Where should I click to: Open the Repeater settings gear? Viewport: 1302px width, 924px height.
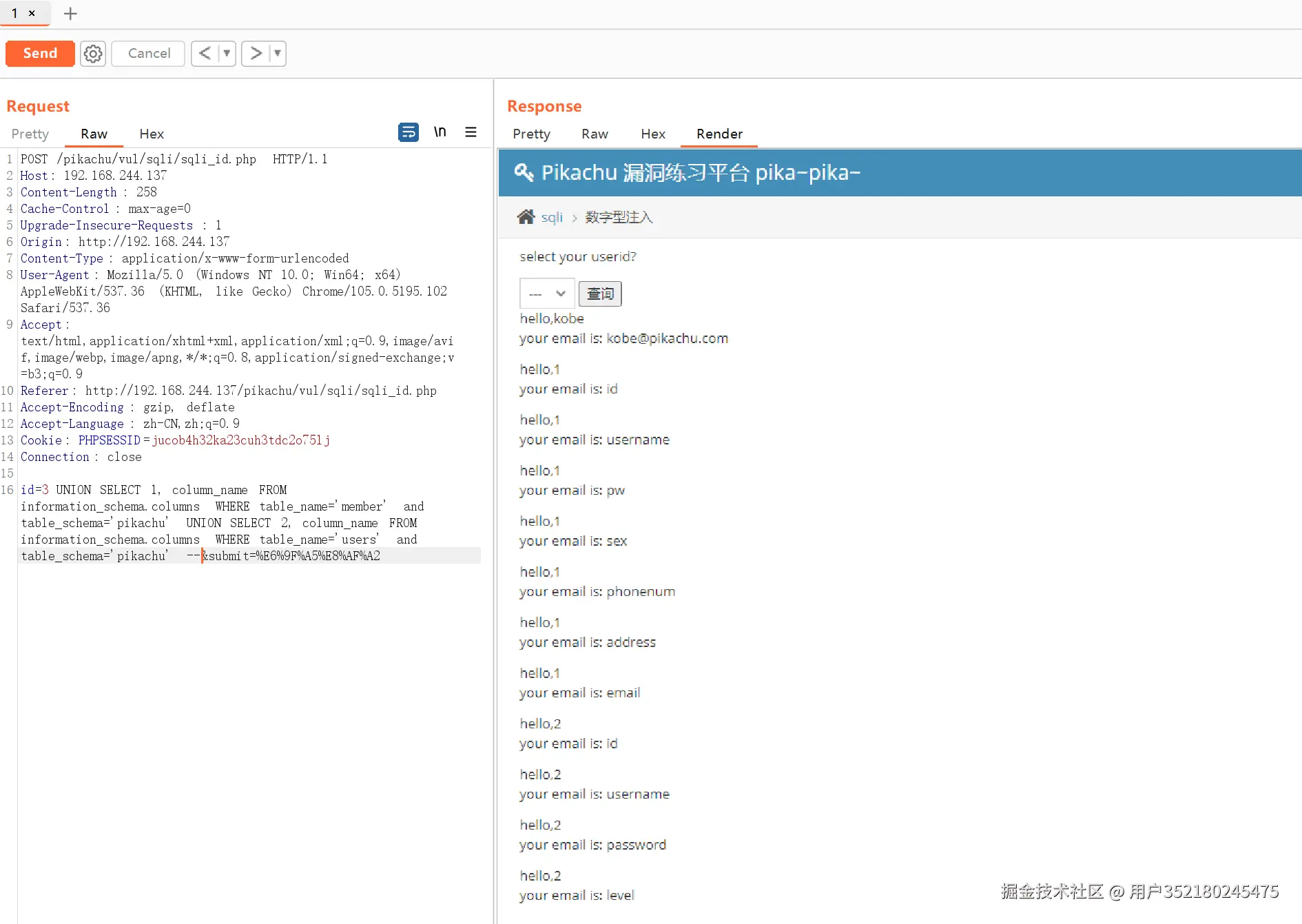pos(93,53)
